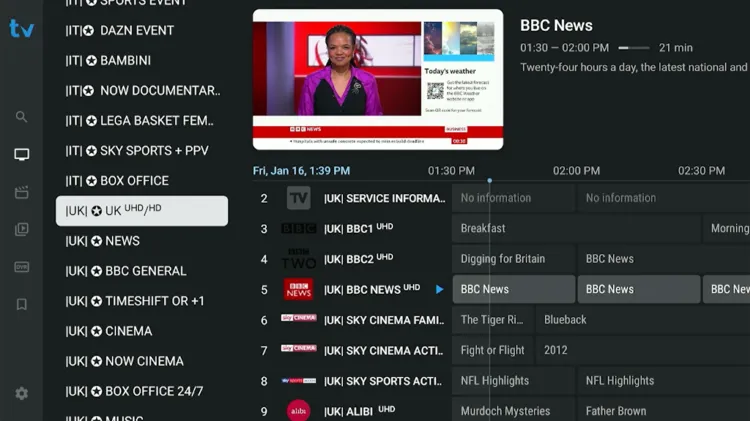The width and height of the screenshot is (750, 421).
Task: Open the search icon in sidebar
Action: (21, 117)
